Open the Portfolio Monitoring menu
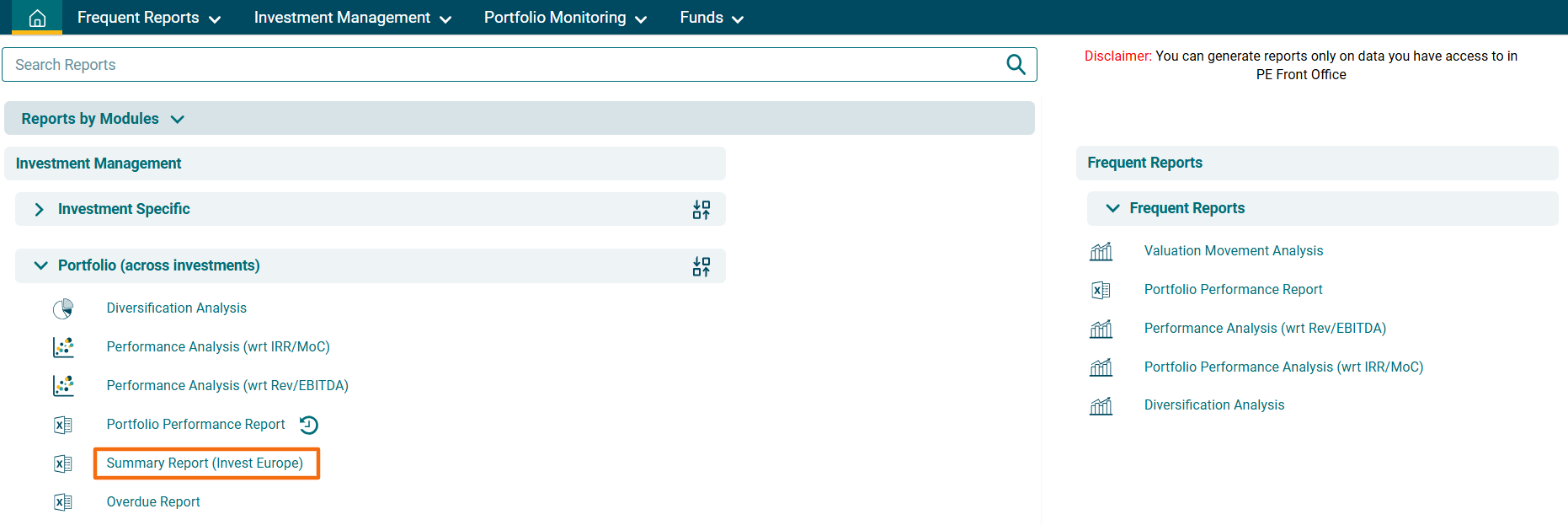The width and height of the screenshot is (1568, 525). [565, 18]
